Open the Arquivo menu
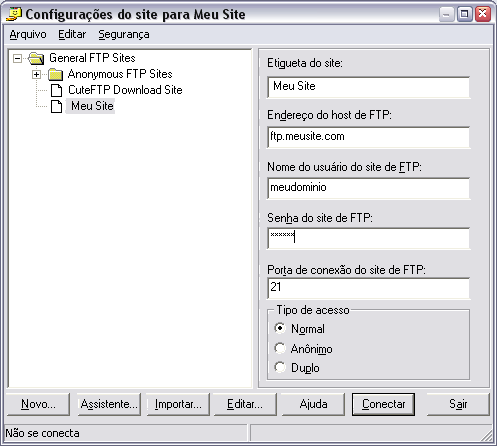497x446 pixels. tap(28, 34)
